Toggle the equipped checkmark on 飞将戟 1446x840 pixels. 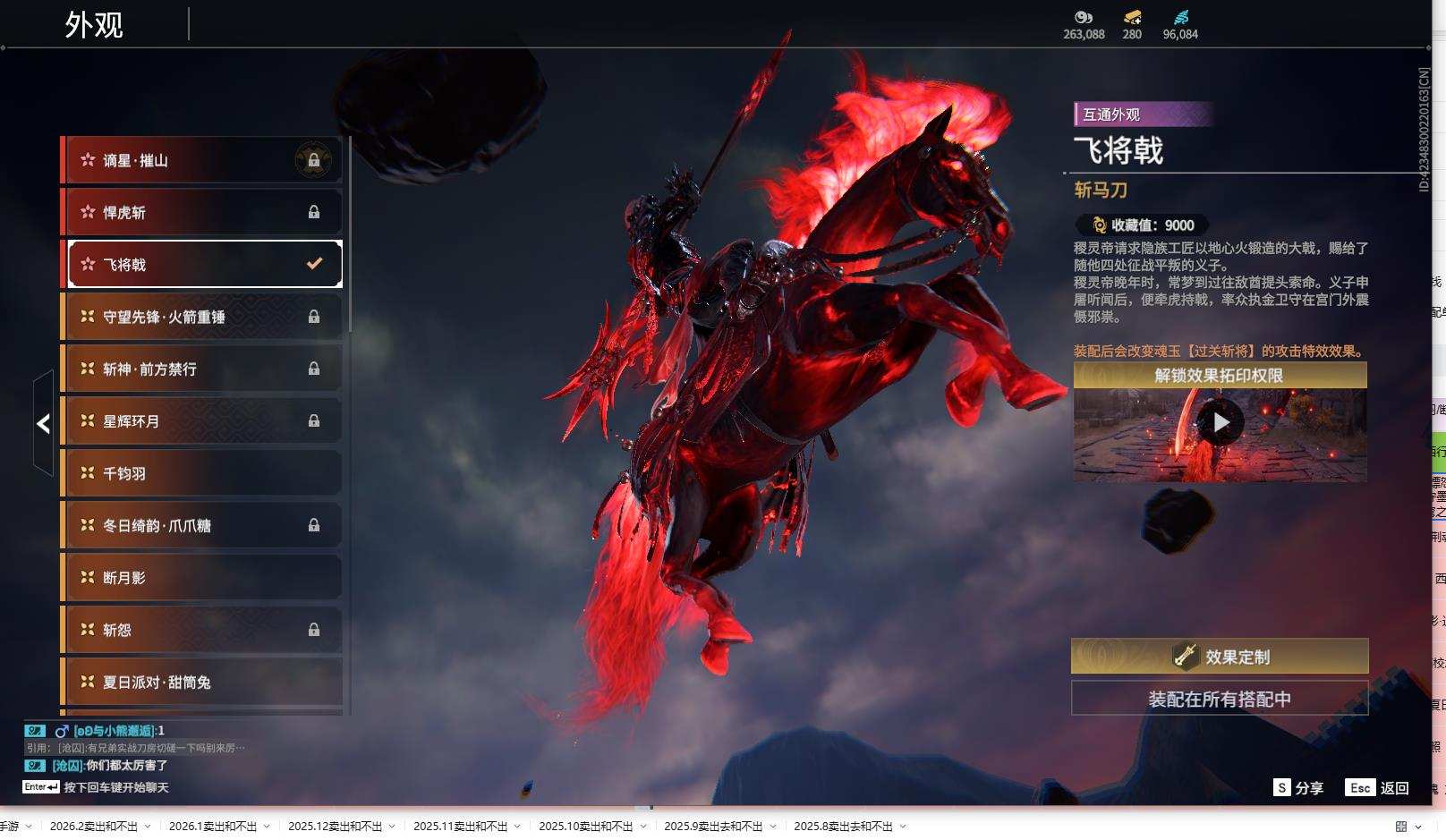(314, 264)
